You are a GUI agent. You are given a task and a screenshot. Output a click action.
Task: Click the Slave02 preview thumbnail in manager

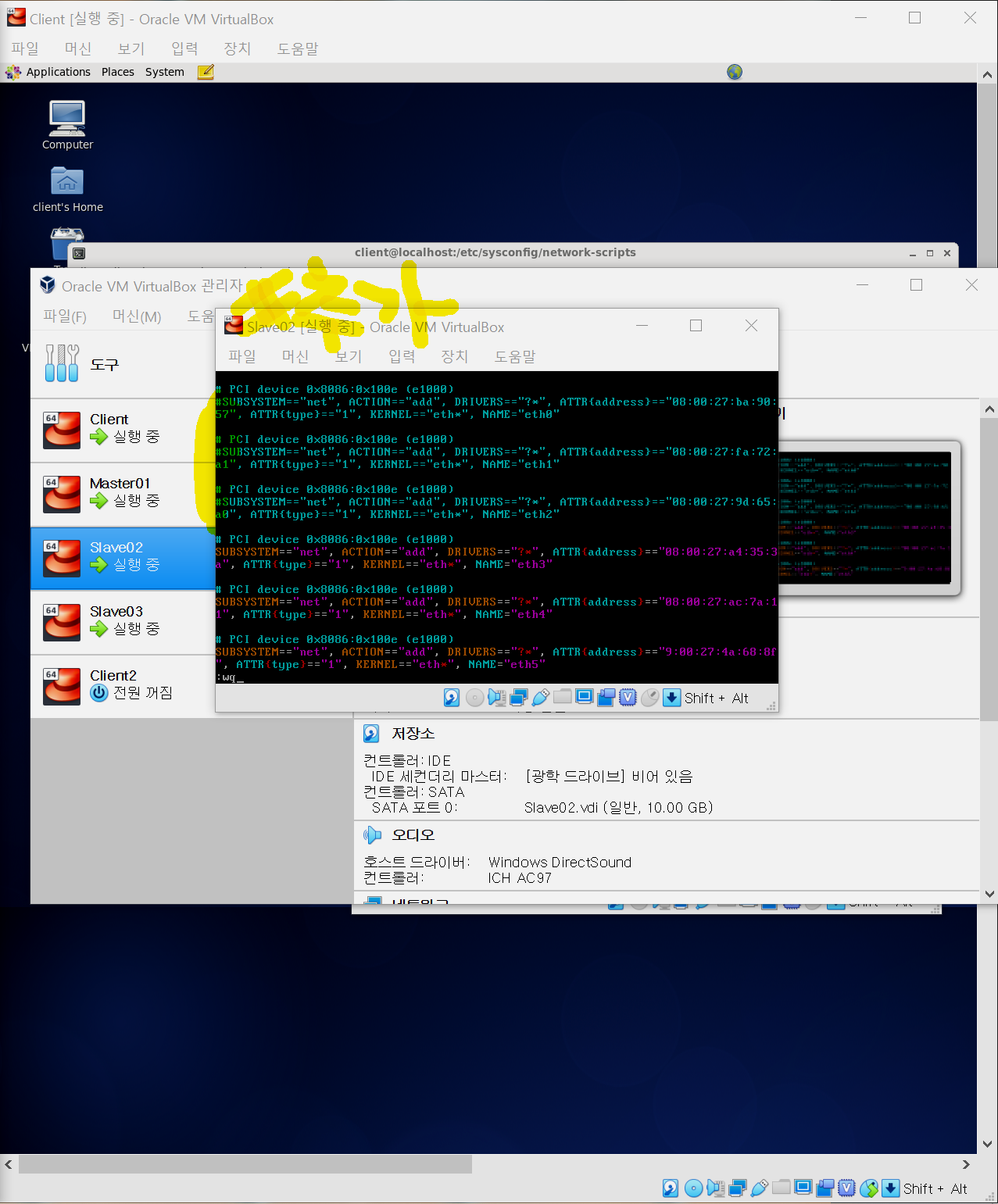(865, 517)
